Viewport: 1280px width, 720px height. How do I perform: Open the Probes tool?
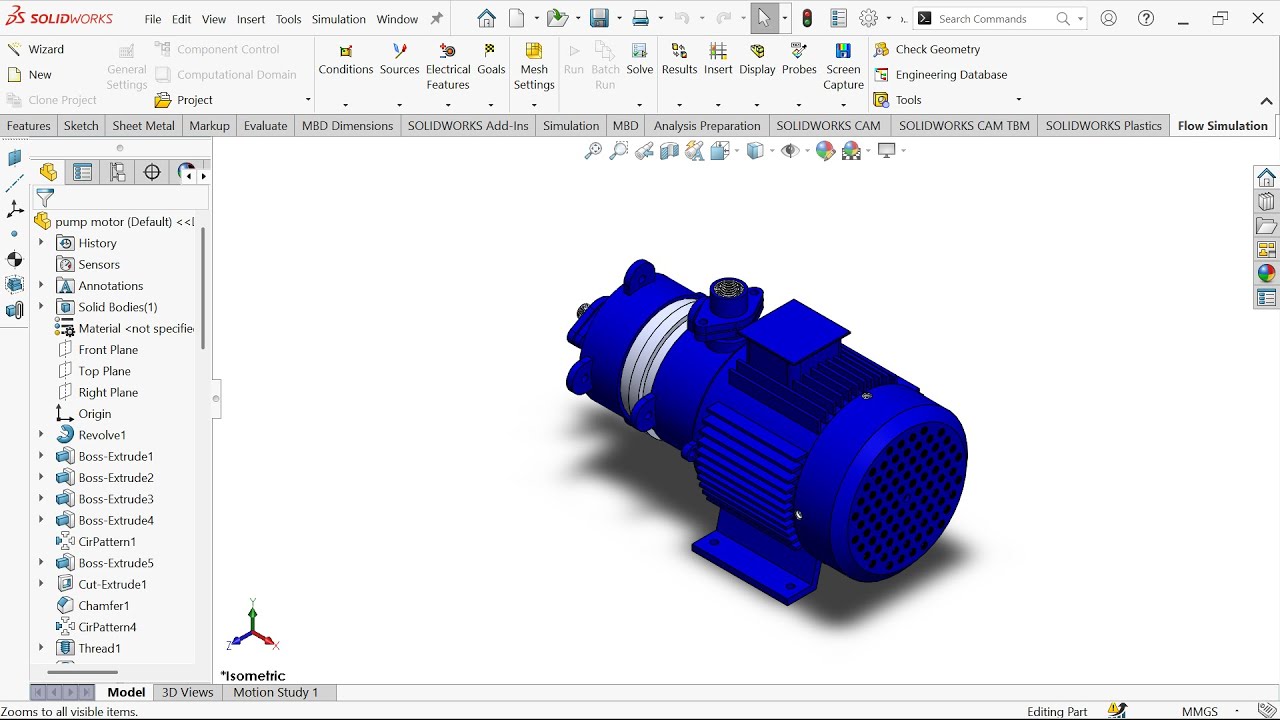[x=799, y=60]
